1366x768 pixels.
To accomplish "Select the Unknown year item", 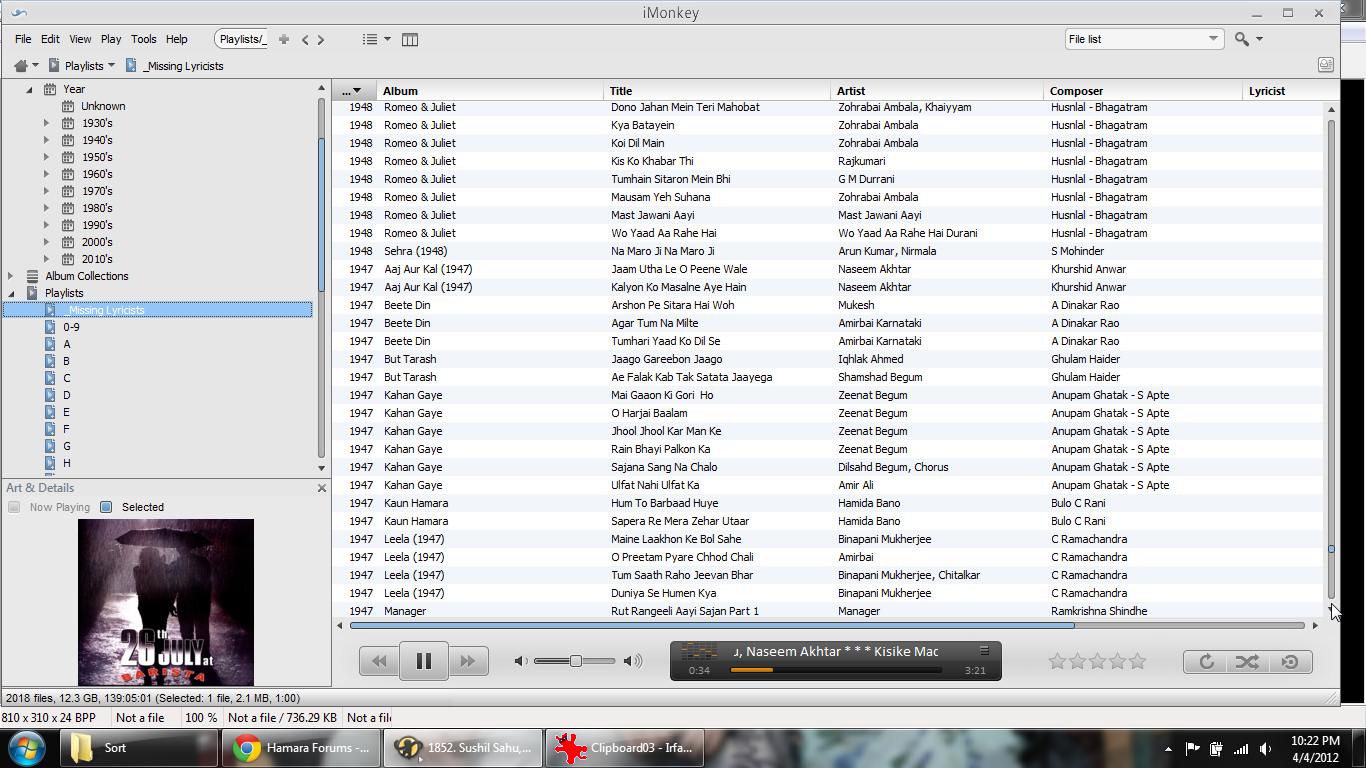I will tap(103, 106).
